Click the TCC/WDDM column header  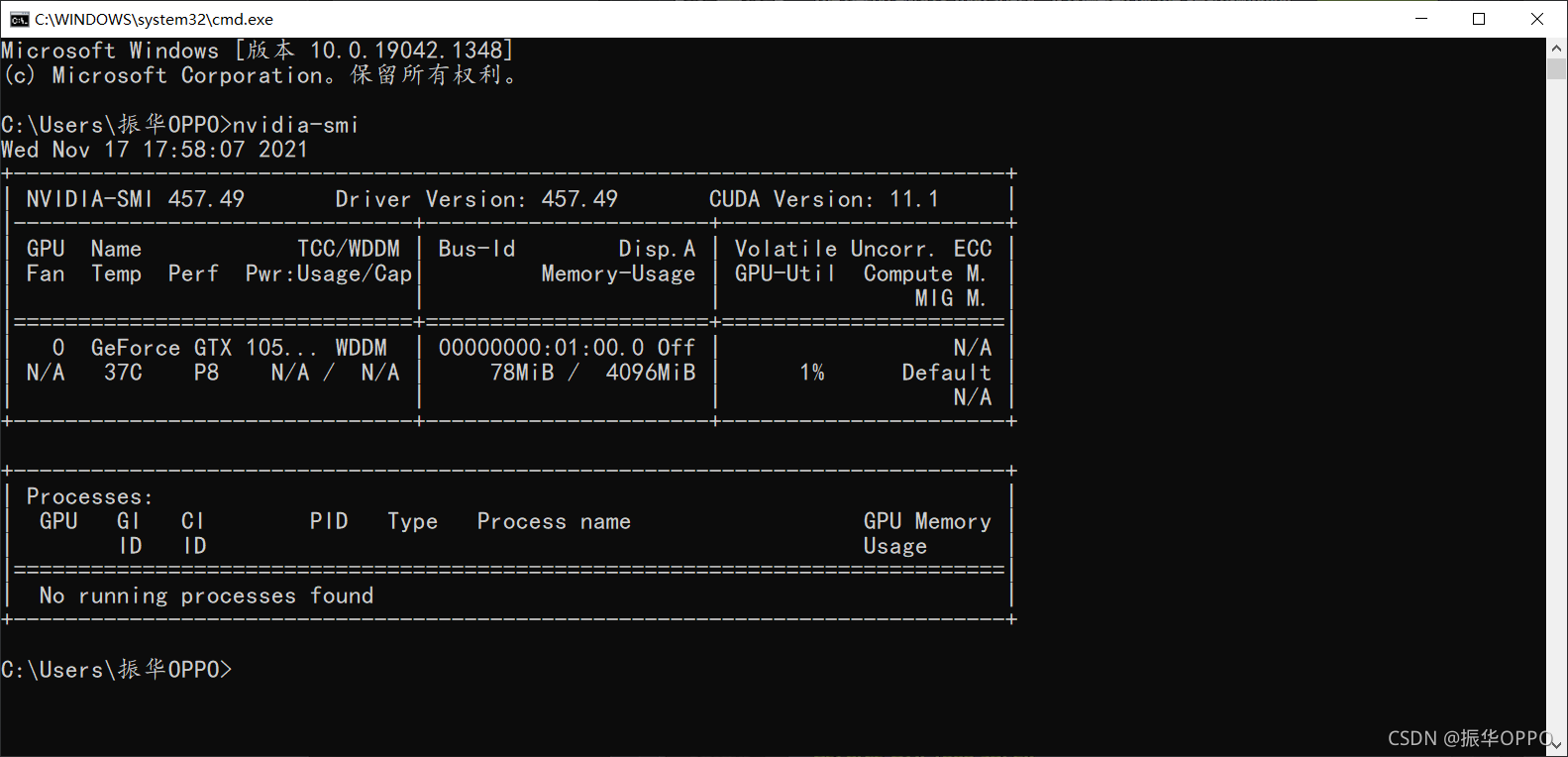[x=349, y=249]
